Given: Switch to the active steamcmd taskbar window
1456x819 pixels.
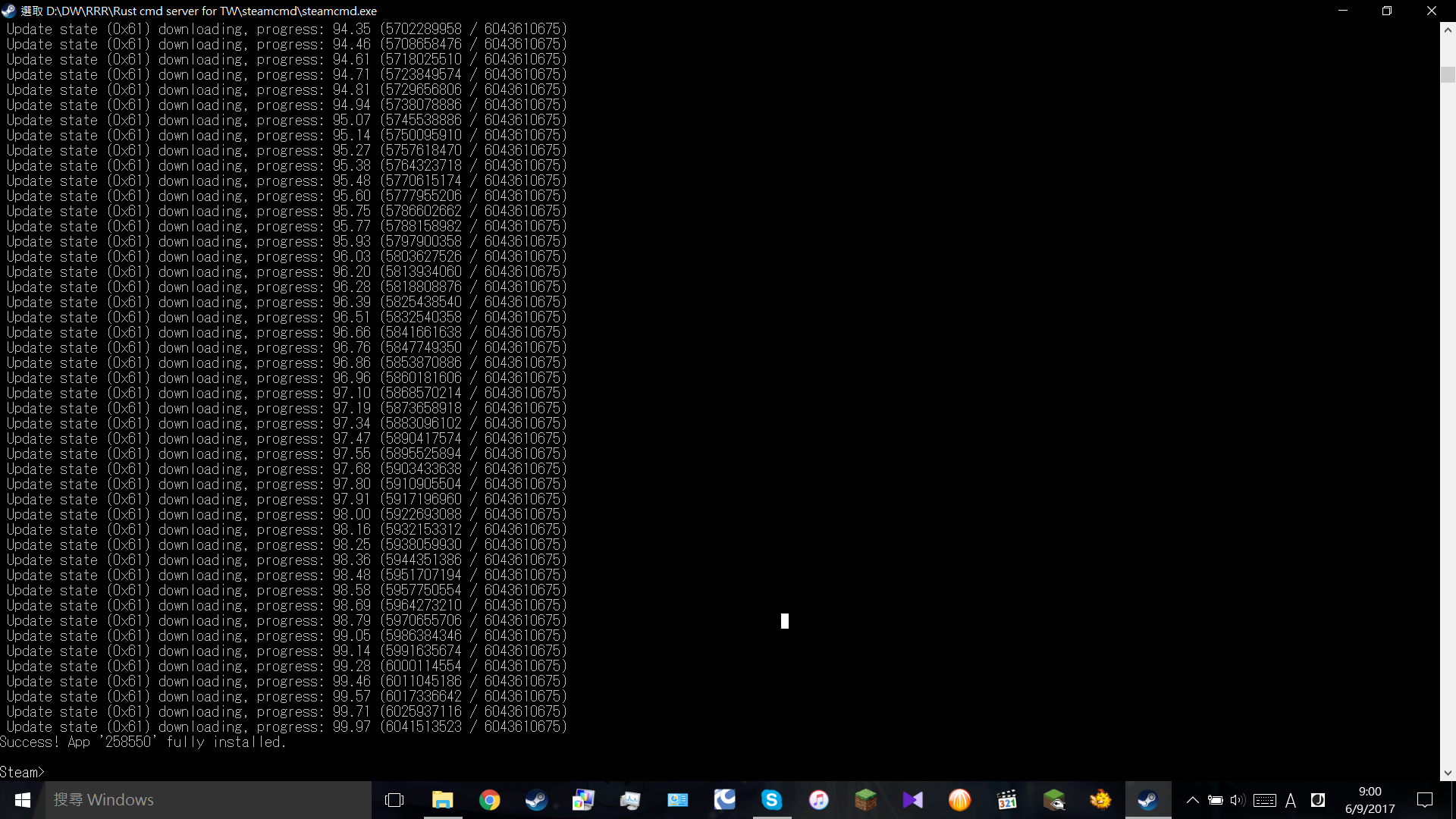Looking at the screenshot, I should pyautogui.click(x=1147, y=800).
